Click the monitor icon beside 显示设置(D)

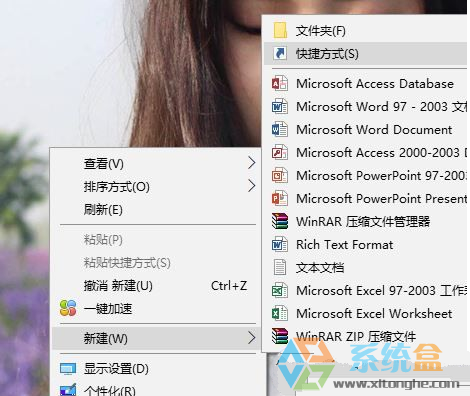click(68, 369)
